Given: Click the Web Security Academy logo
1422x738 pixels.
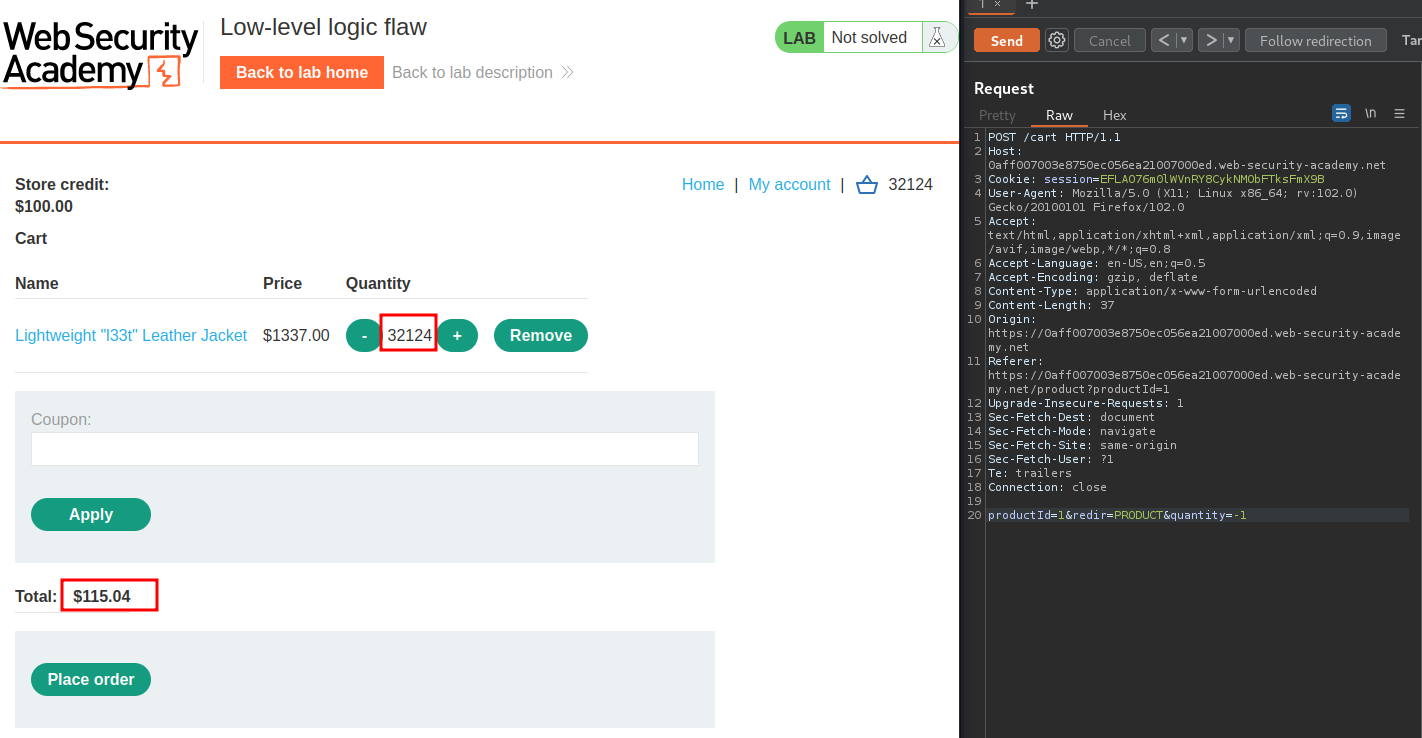Looking at the screenshot, I should 100,53.
